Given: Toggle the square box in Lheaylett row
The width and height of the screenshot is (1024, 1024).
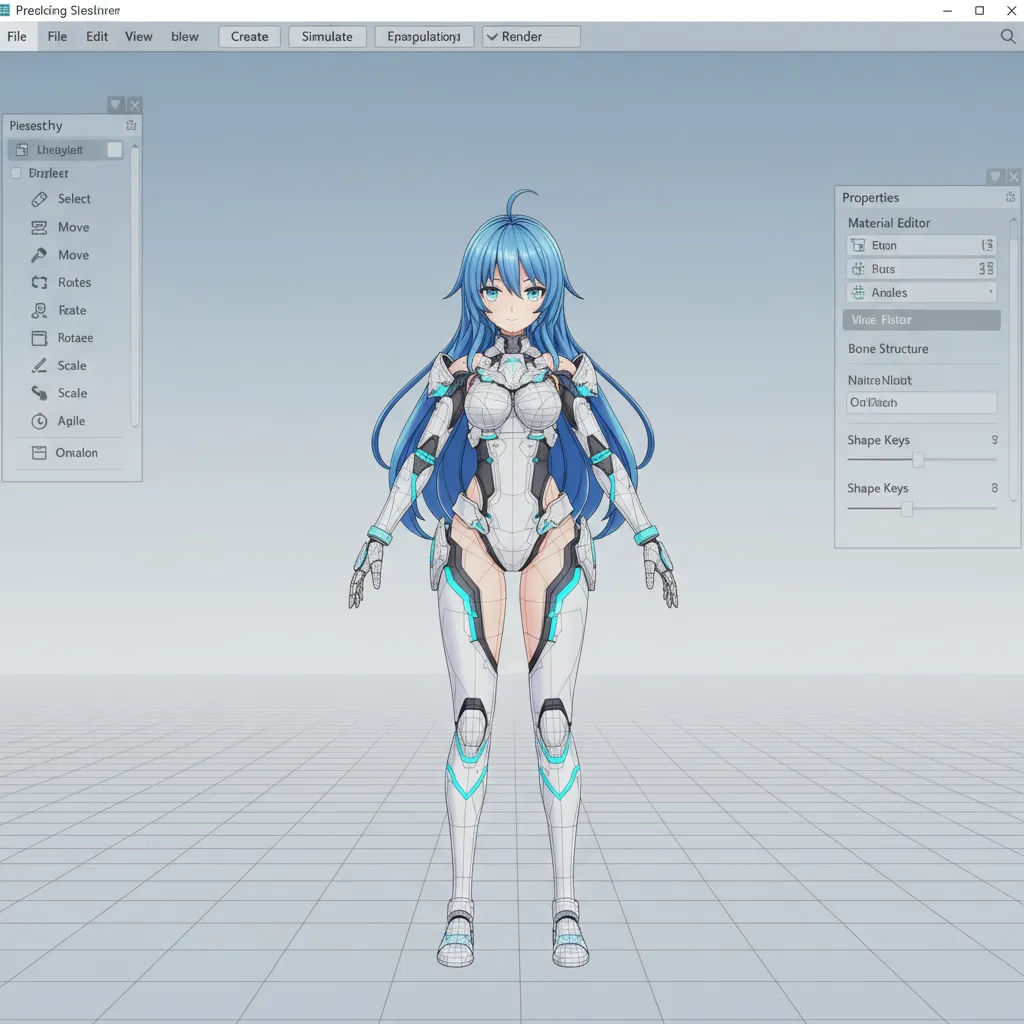Looking at the screenshot, I should coord(114,150).
